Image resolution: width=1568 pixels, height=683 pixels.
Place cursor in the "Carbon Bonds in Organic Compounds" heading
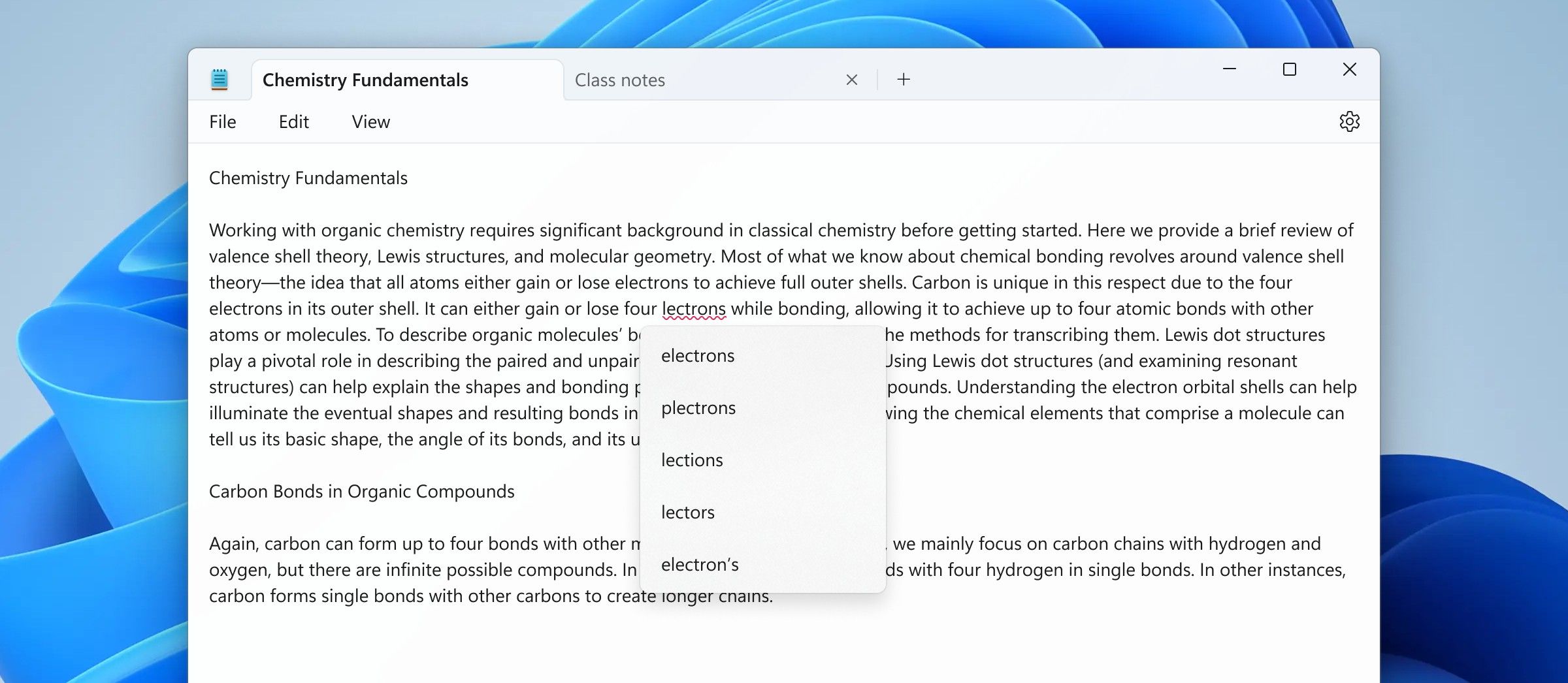pos(361,491)
